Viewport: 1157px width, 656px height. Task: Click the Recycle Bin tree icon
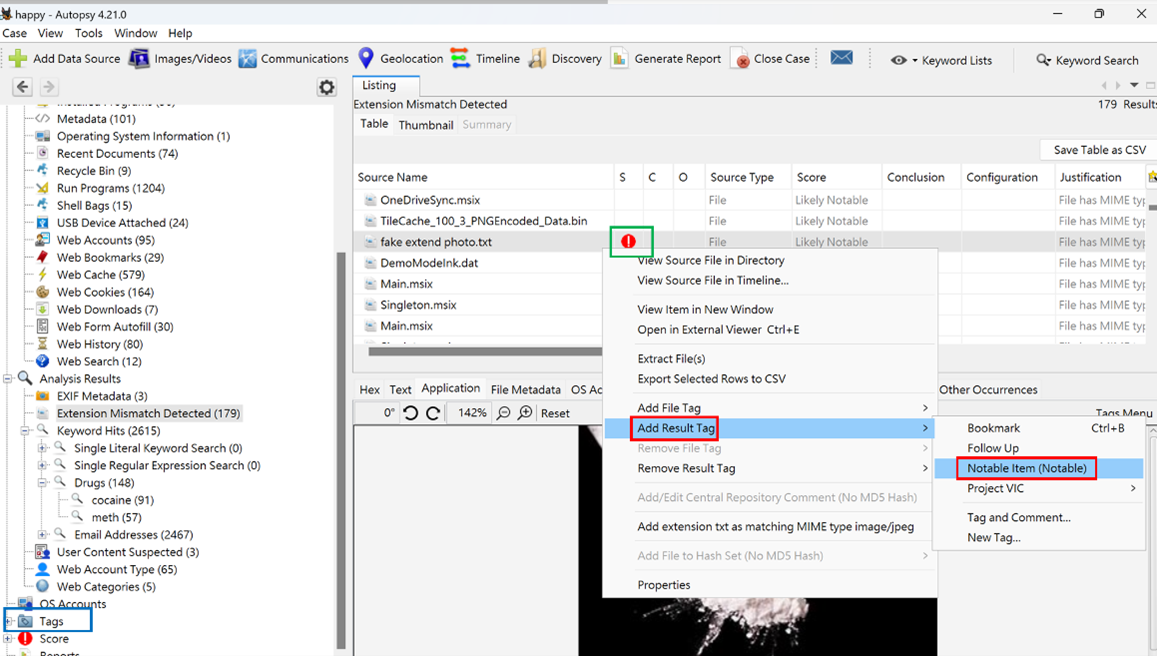coord(43,170)
